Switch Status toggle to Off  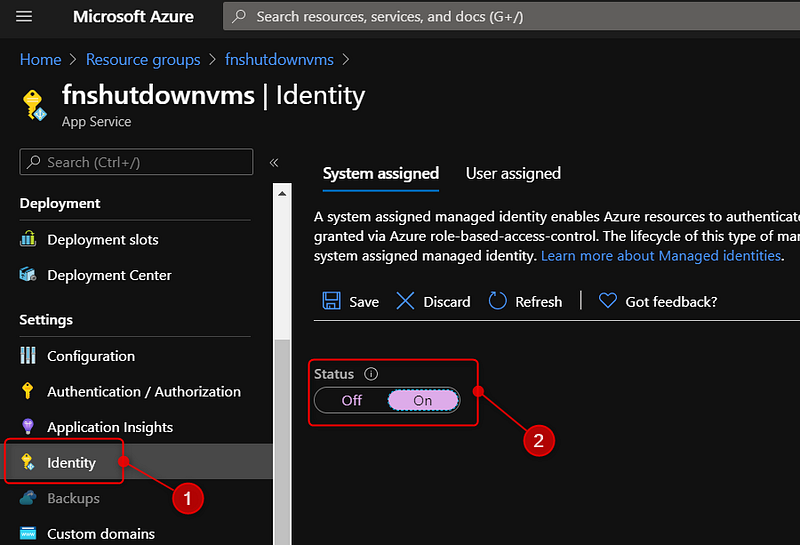(x=351, y=400)
